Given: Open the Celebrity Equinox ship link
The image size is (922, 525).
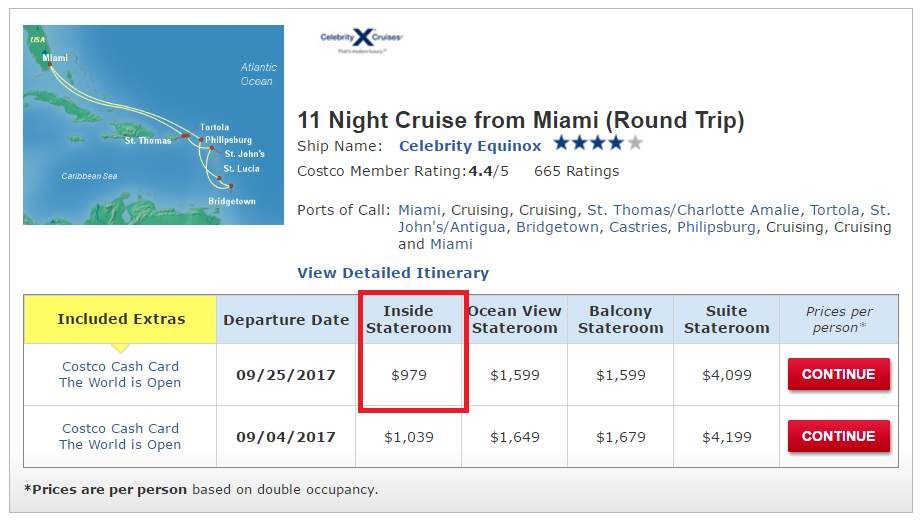Looking at the screenshot, I should [470, 146].
